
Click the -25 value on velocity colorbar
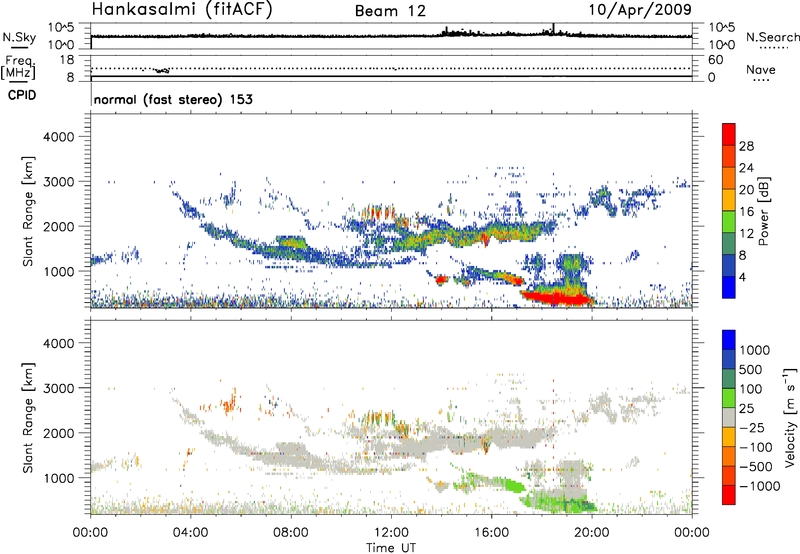752,428
